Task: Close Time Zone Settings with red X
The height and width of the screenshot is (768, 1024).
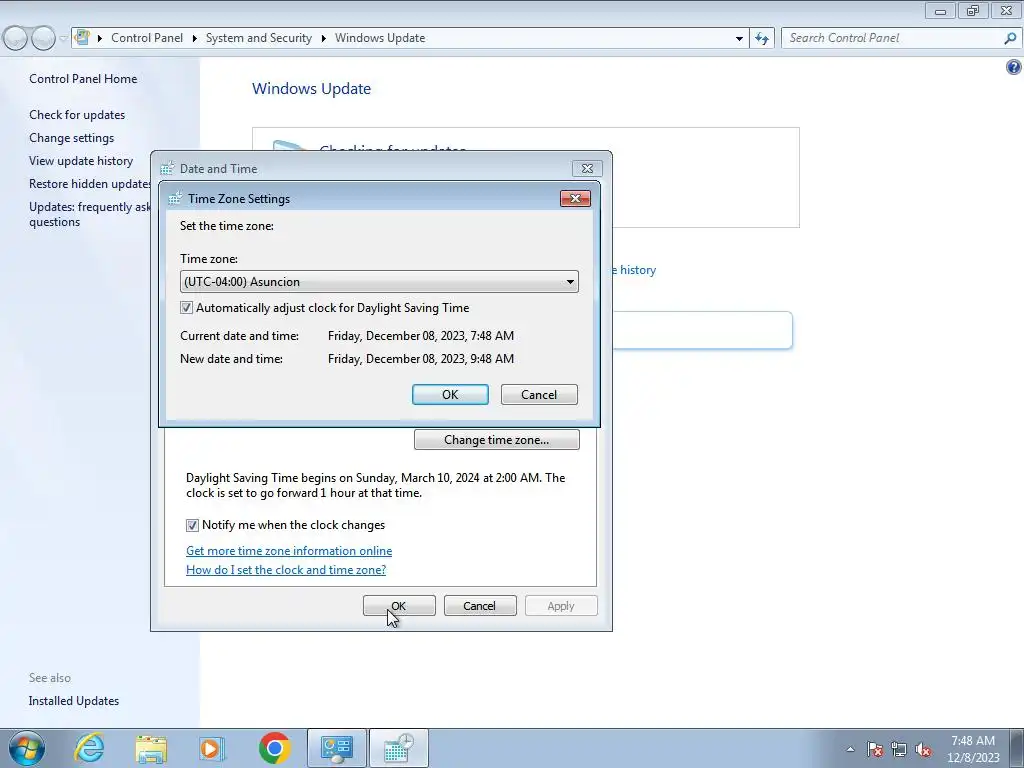Action: 575,199
